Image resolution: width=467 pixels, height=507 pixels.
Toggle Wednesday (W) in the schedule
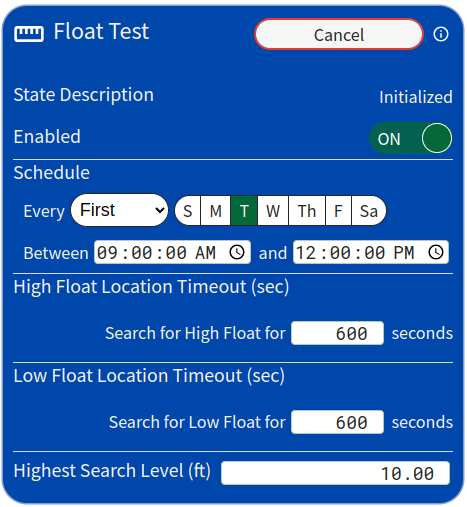point(273,211)
